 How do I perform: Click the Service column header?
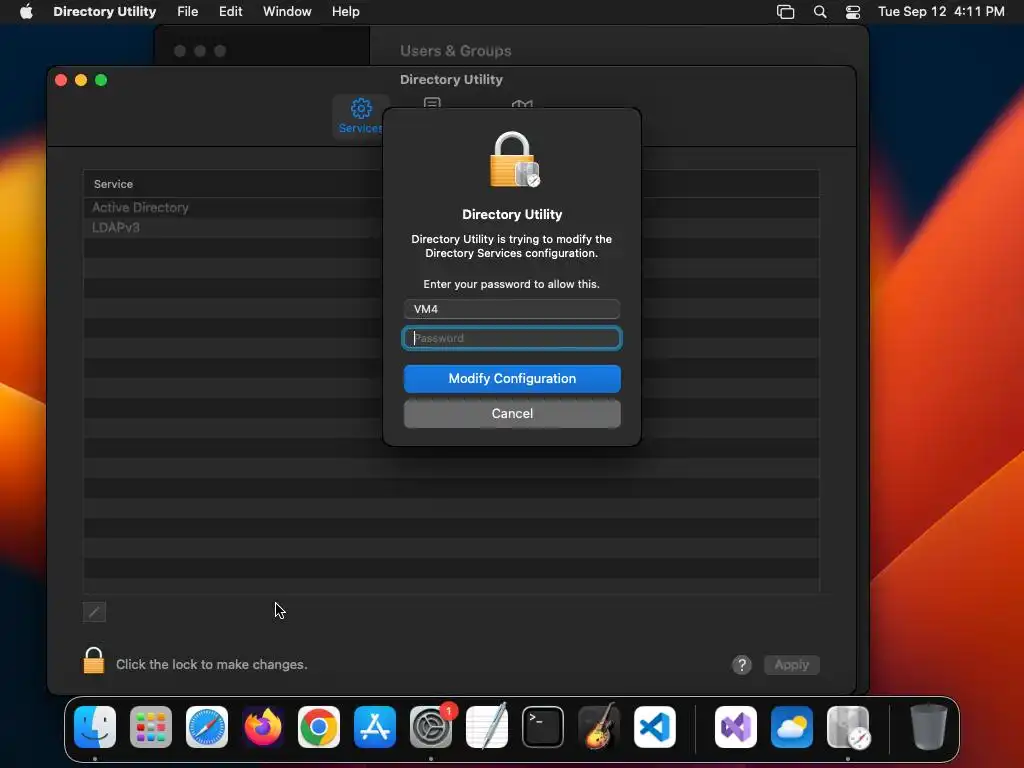coord(113,184)
